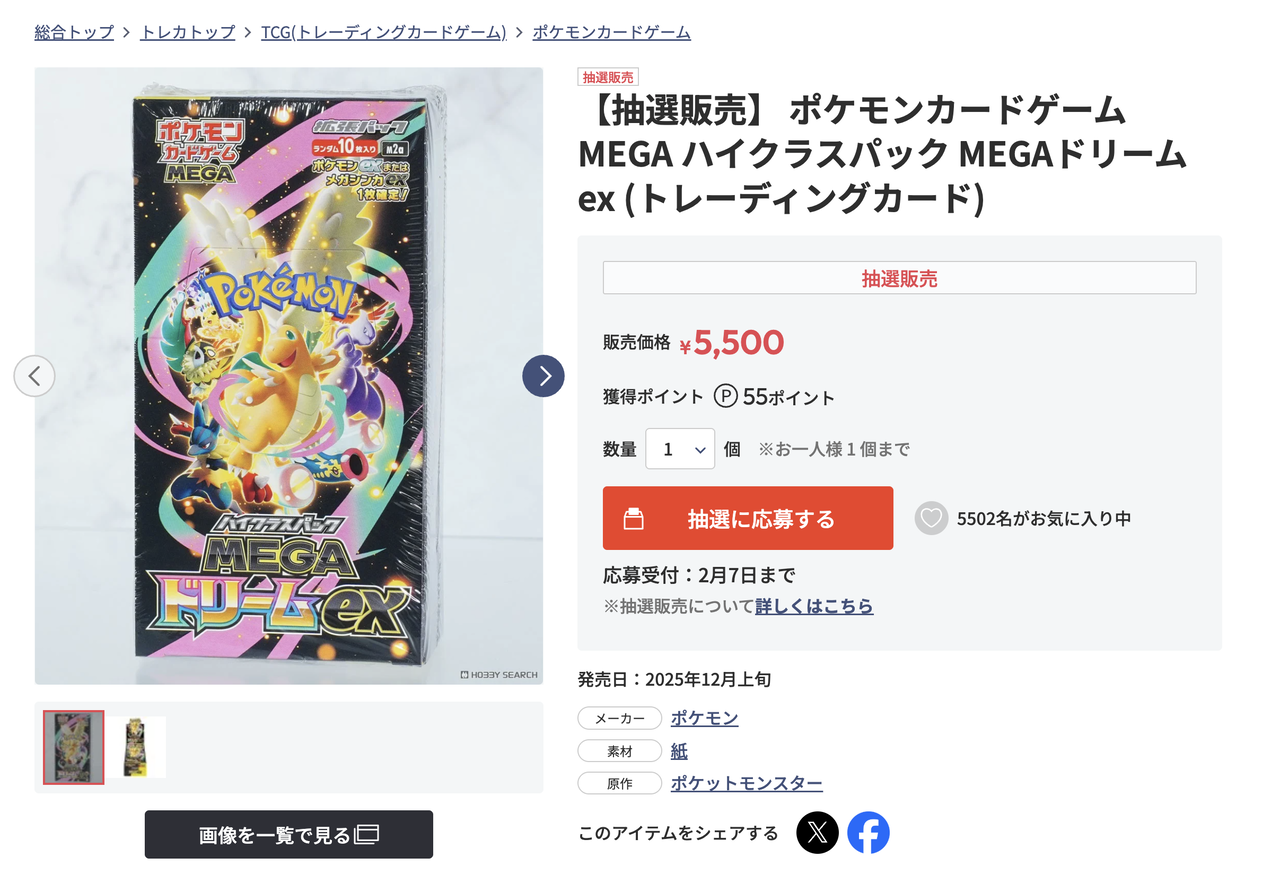Share the item on X

pos(817,832)
